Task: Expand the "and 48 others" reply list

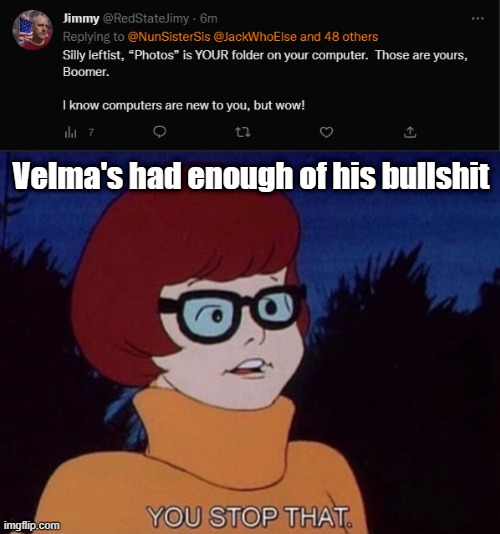Action: [x=339, y=36]
